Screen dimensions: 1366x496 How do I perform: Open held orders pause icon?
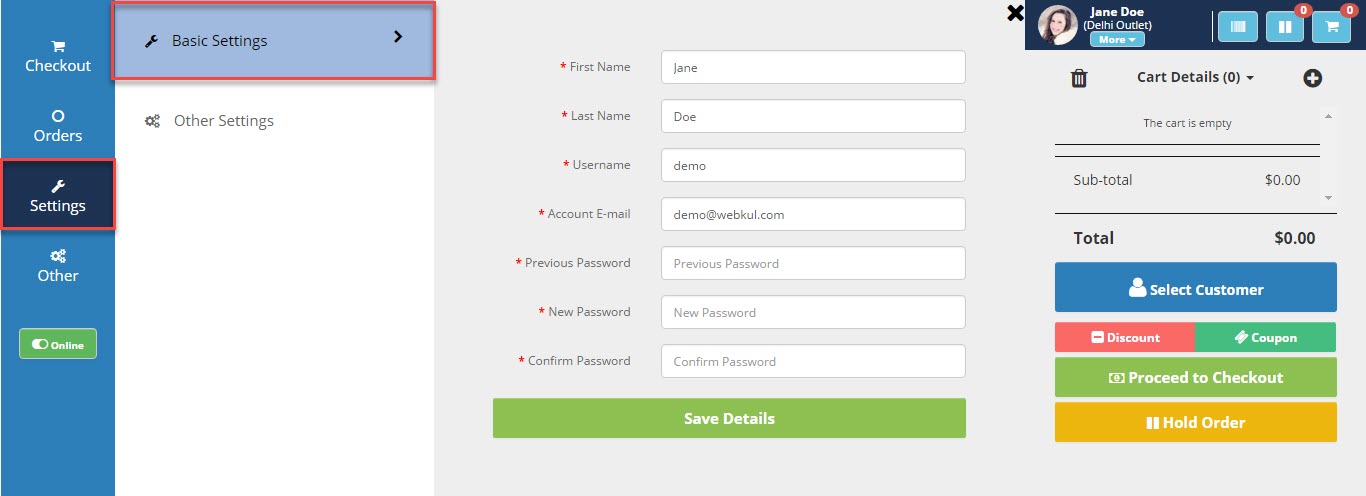pyautogui.click(x=1284, y=27)
